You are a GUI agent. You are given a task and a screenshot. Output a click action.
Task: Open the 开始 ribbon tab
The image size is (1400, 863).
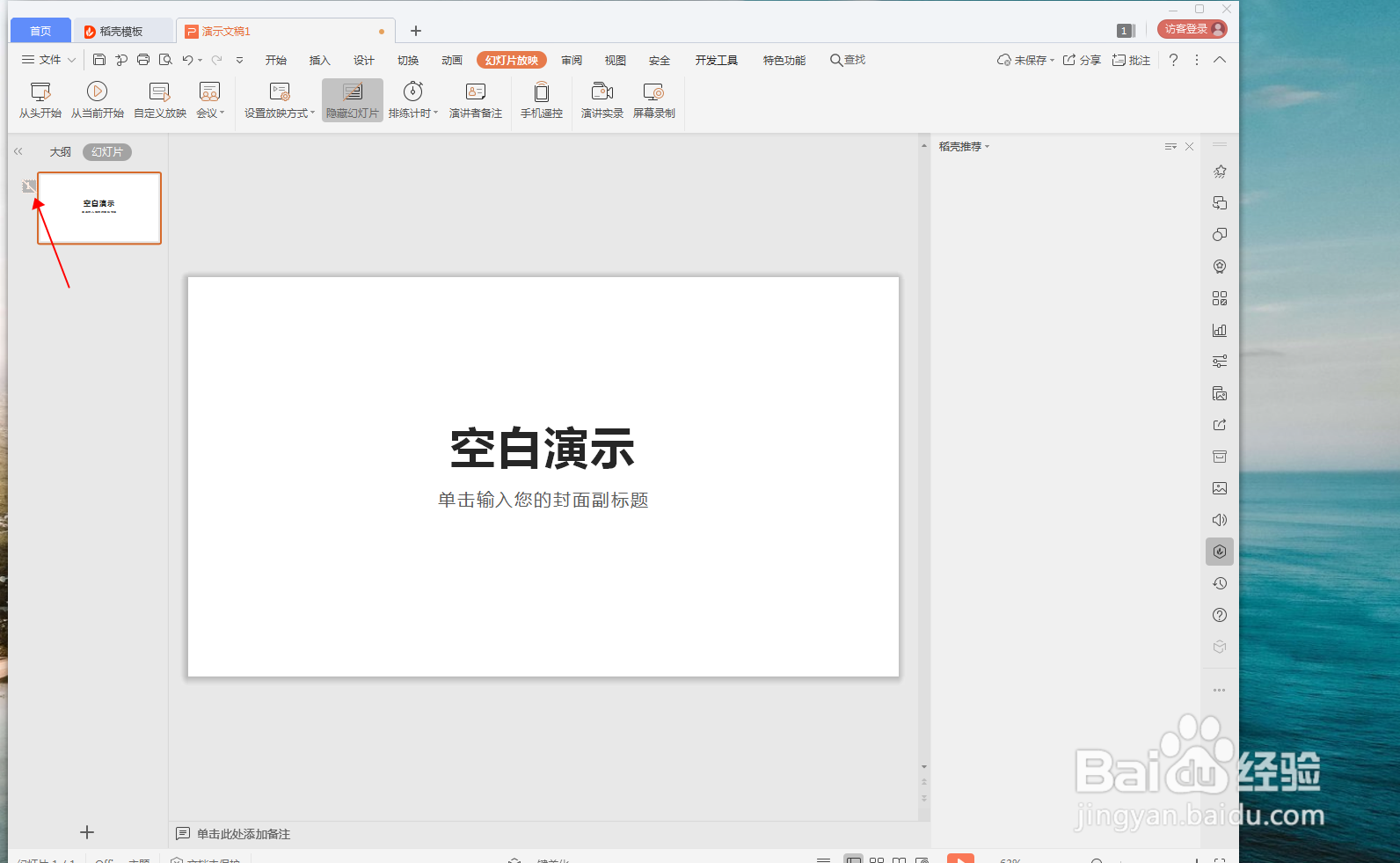(x=276, y=60)
